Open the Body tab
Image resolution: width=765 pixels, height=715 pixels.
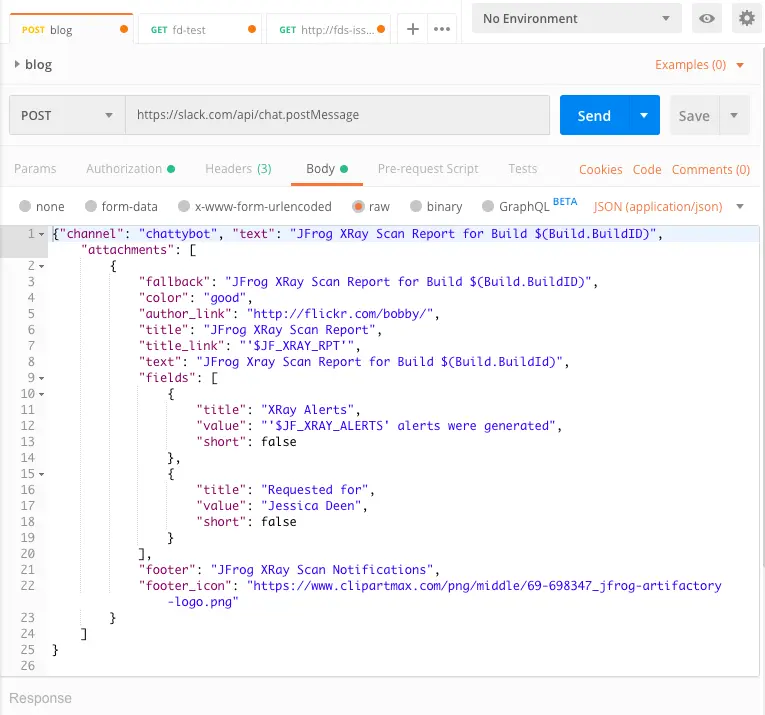tap(326, 169)
